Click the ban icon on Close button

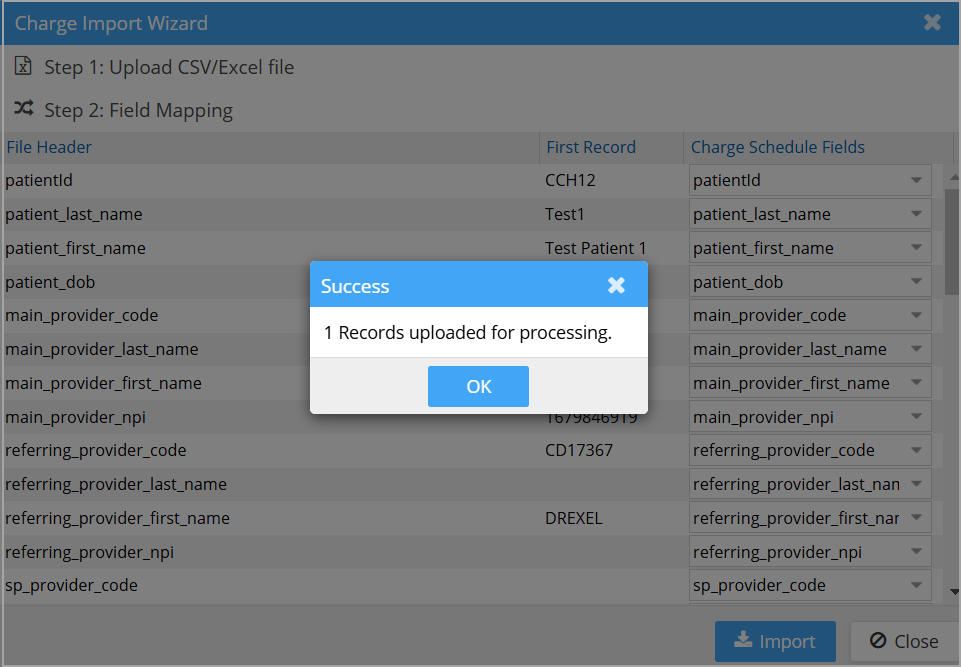tap(877, 641)
